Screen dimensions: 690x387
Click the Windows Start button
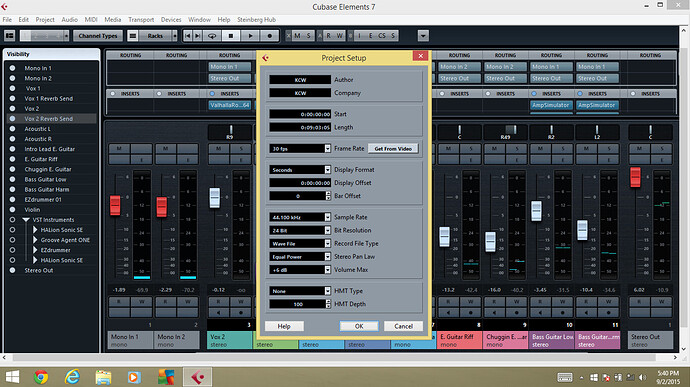[12, 377]
